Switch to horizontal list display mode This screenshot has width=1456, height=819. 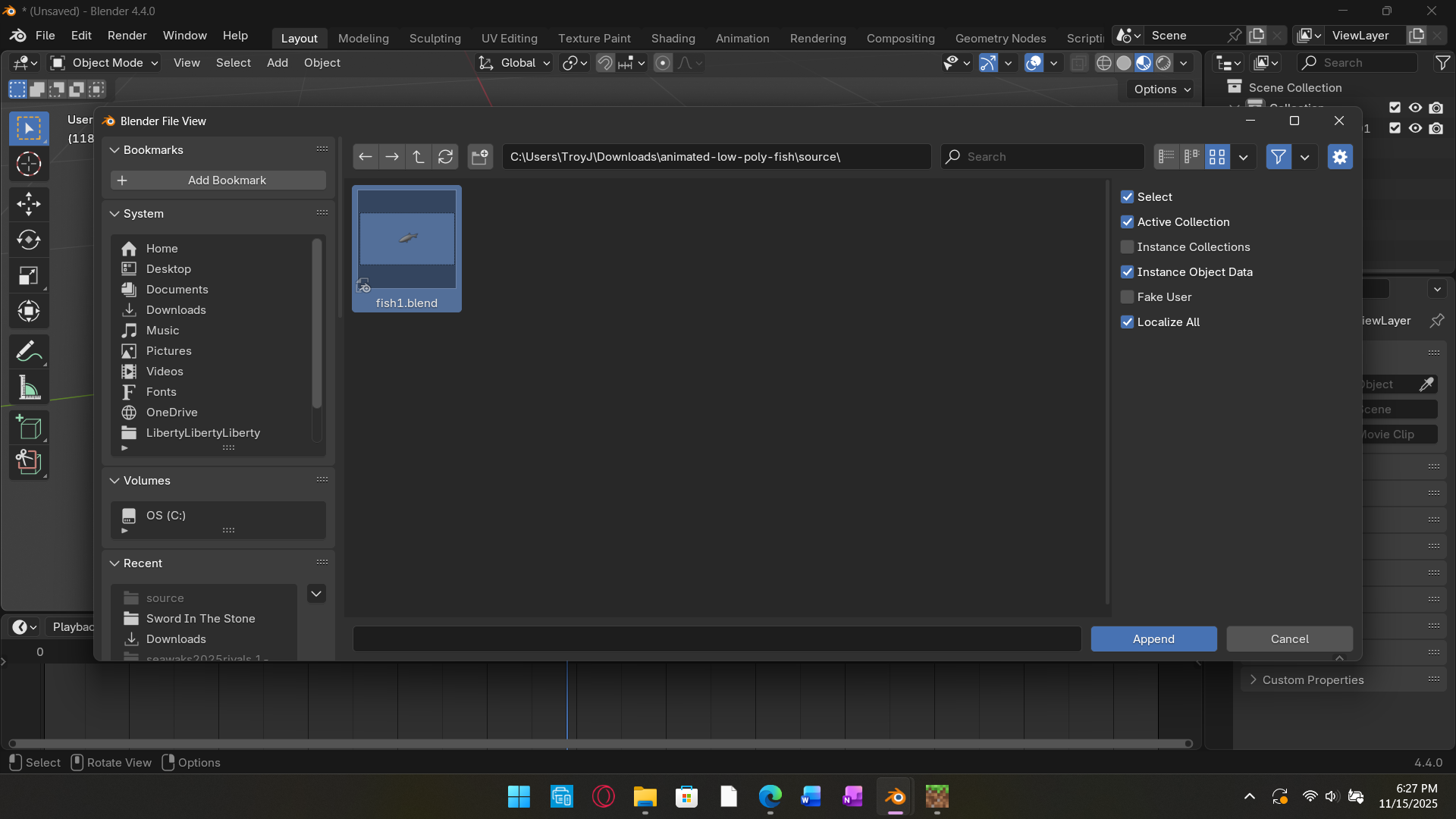point(1192,157)
